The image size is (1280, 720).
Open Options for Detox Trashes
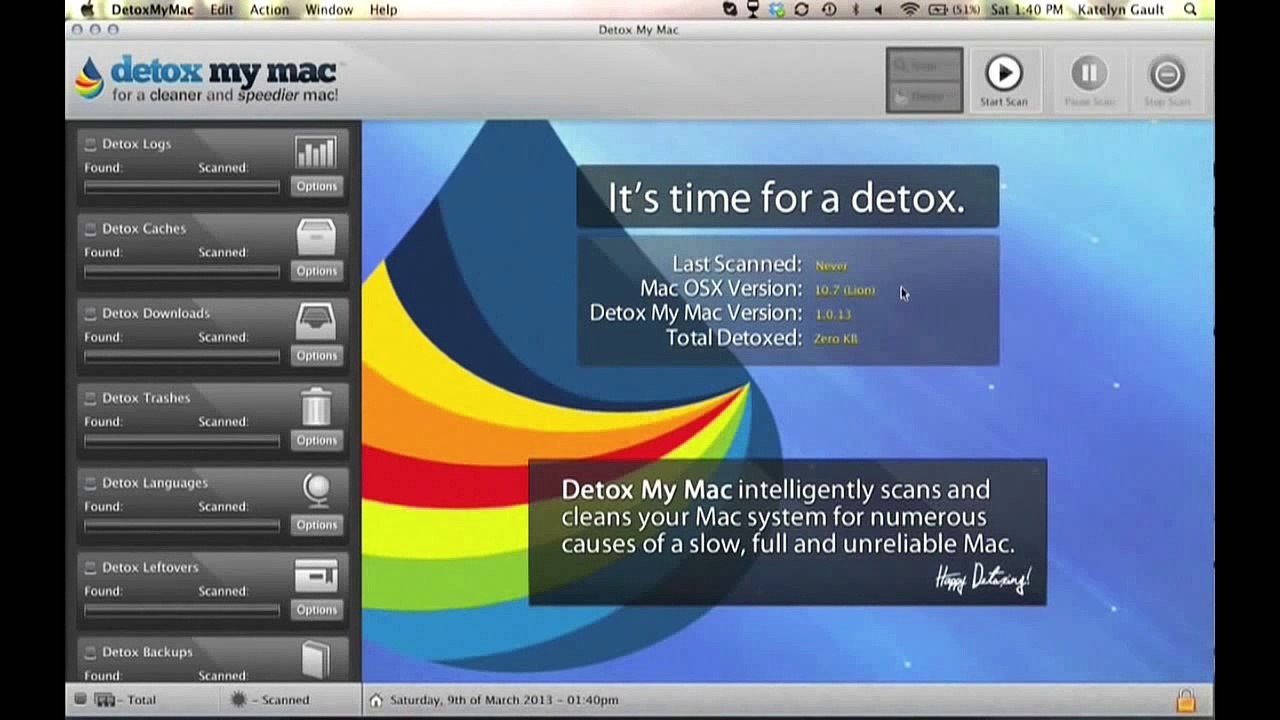(316, 440)
